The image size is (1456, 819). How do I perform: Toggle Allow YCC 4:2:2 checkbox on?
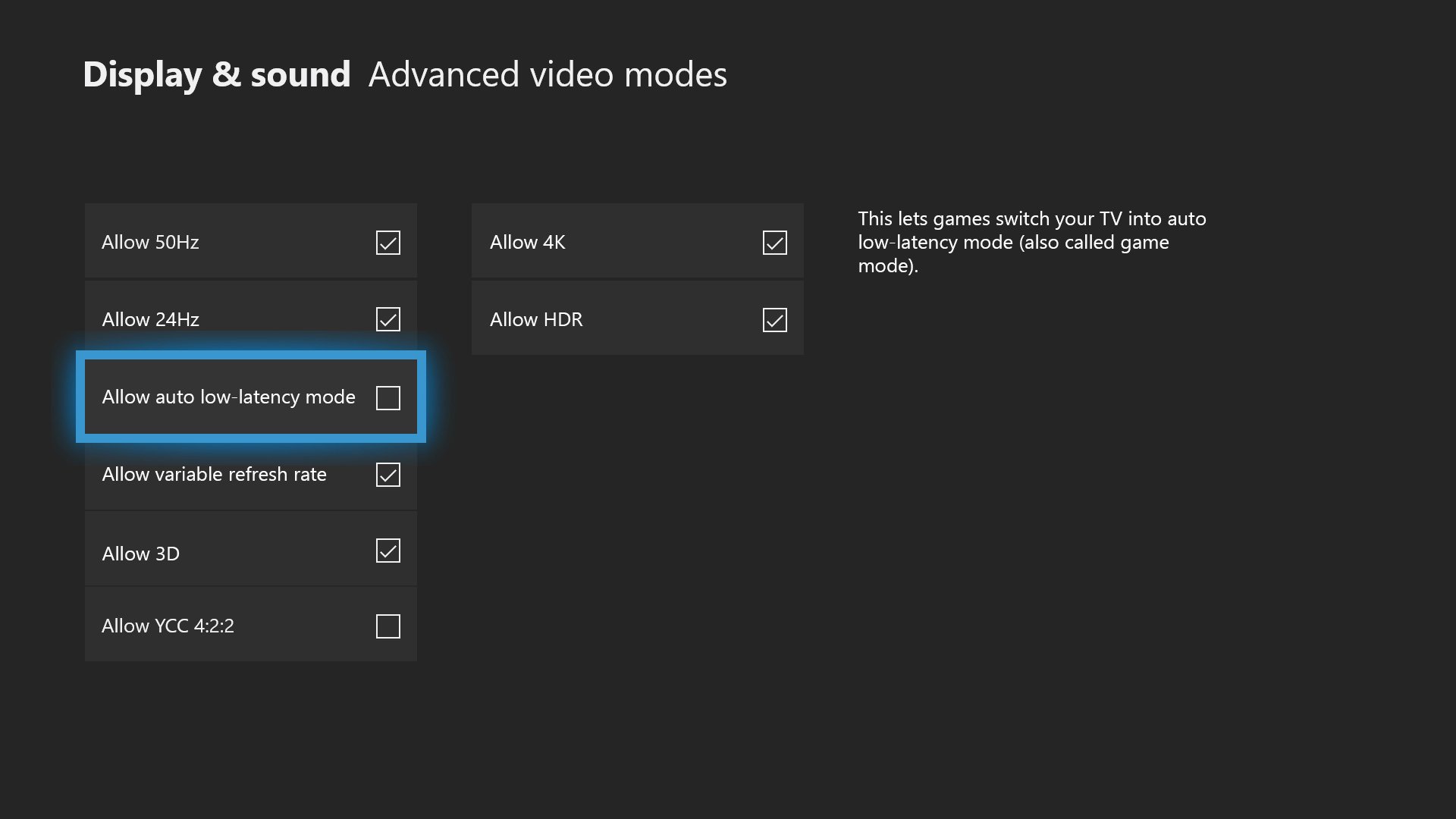click(387, 625)
